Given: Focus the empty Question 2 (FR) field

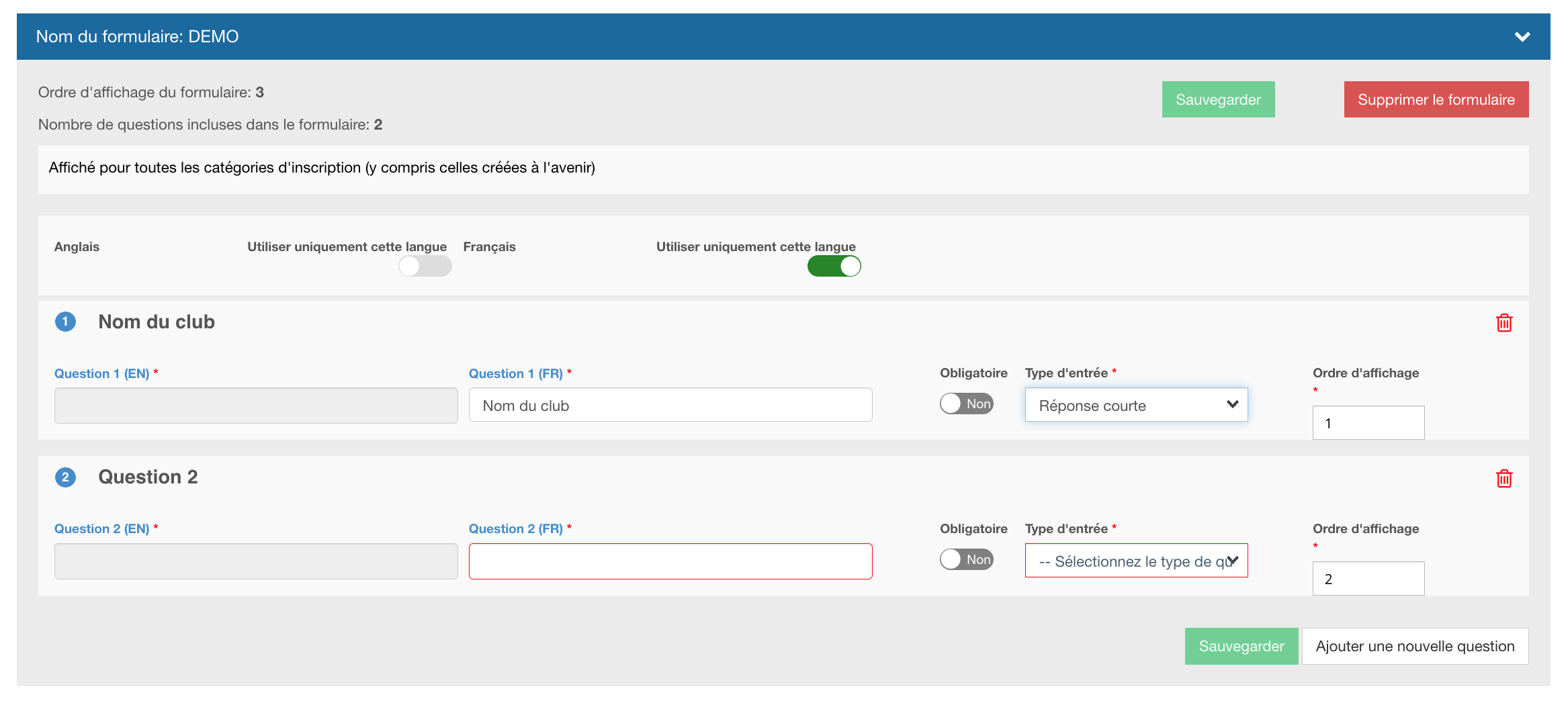Looking at the screenshot, I should tap(670, 561).
